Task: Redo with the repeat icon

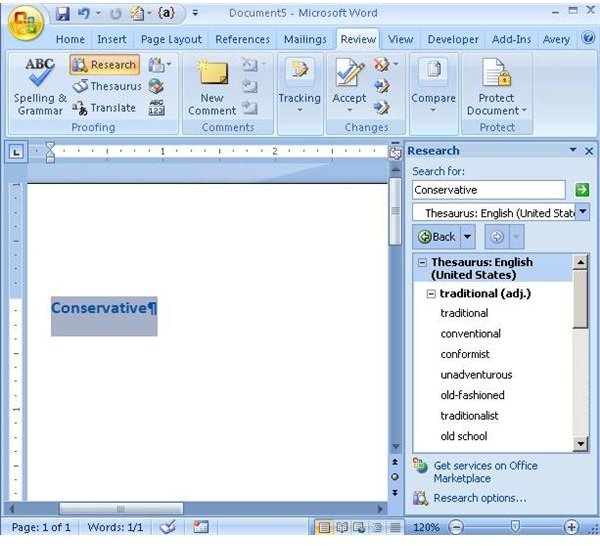Action: pyautogui.click(x=115, y=14)
